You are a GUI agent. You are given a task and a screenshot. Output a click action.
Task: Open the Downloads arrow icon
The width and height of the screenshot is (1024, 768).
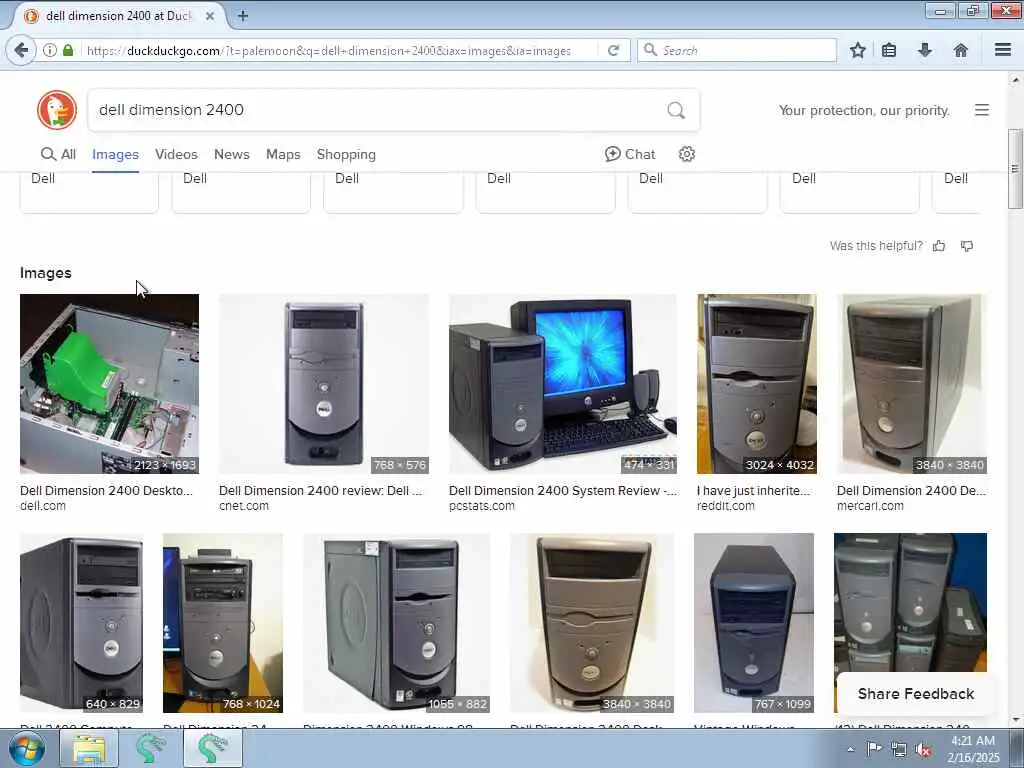(925, 50)
